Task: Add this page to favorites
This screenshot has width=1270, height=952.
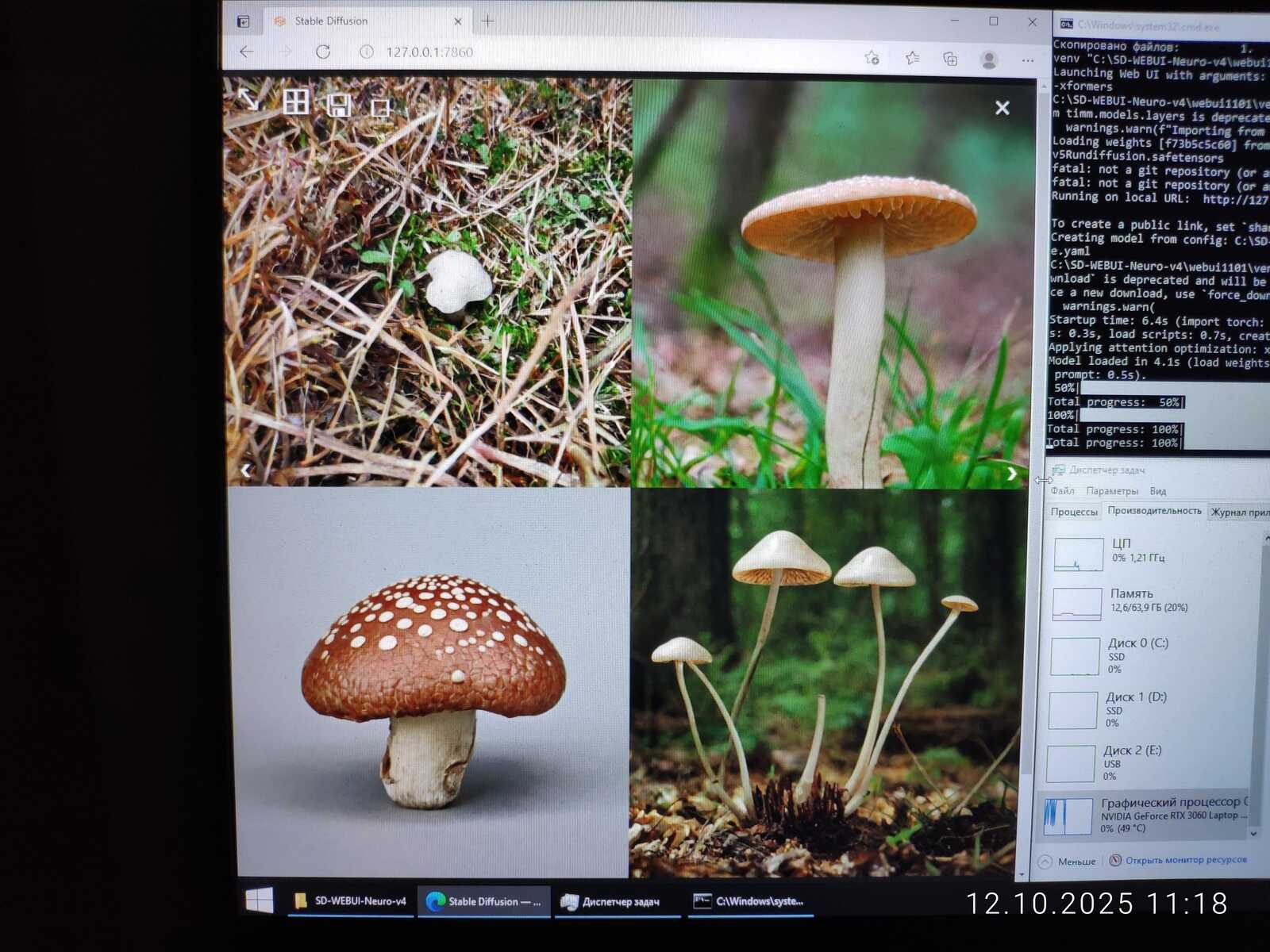Action: [x=872, y=57]
